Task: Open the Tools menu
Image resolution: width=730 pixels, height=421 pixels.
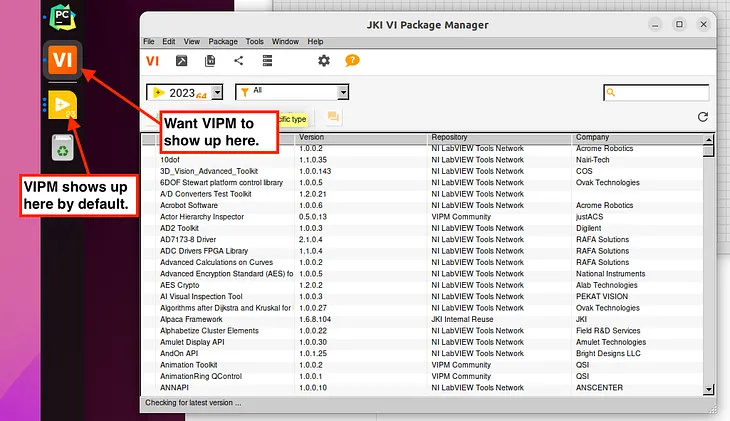Action: click(254, 41)
